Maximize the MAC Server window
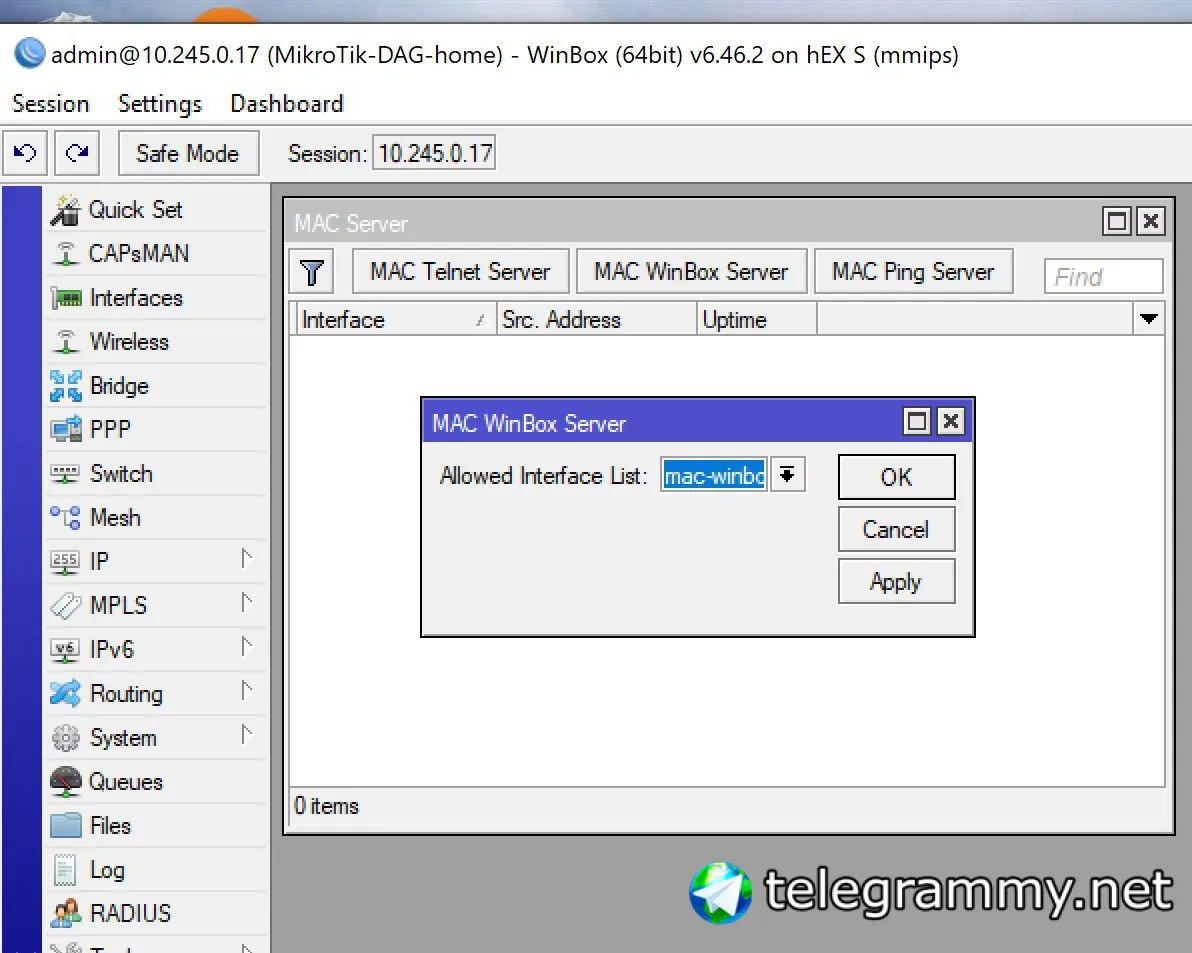Image resolution: width=1192 pixels, height=953 pixels. click(1117, 222)
